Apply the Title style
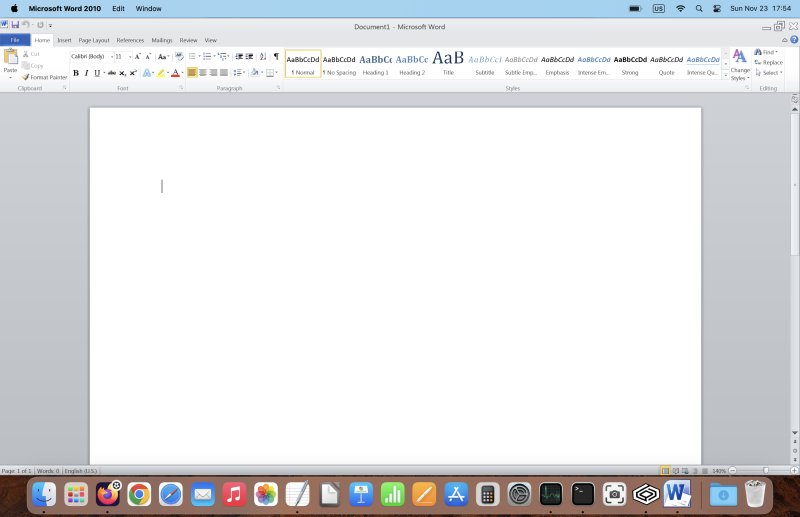 pos(448,64)
